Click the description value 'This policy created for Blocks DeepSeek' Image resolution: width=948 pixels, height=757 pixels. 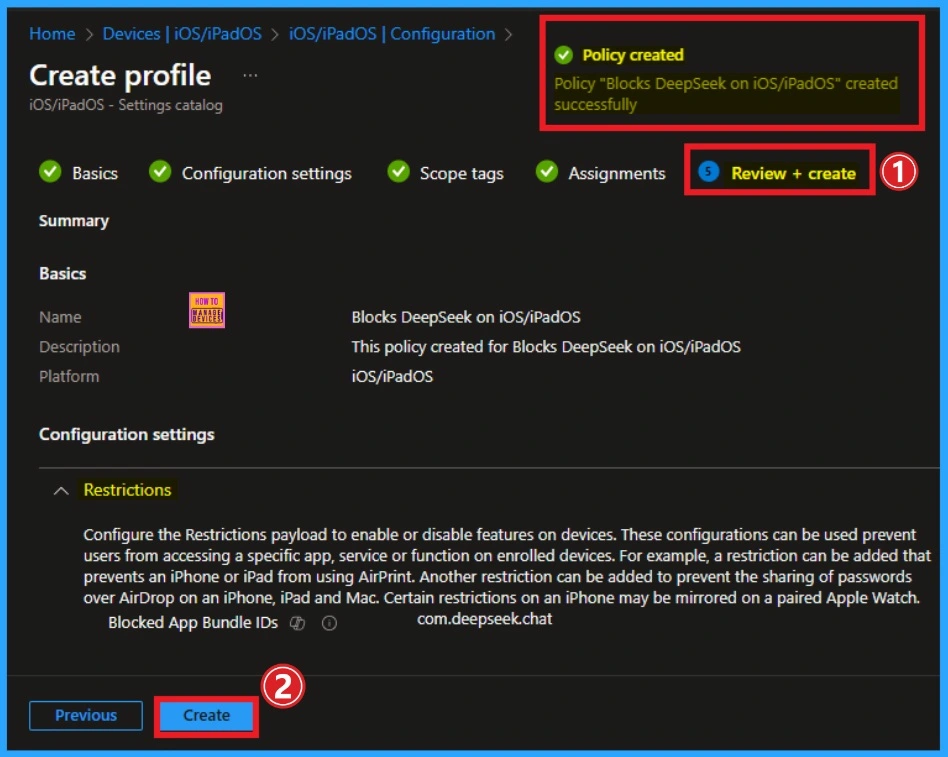546,346
